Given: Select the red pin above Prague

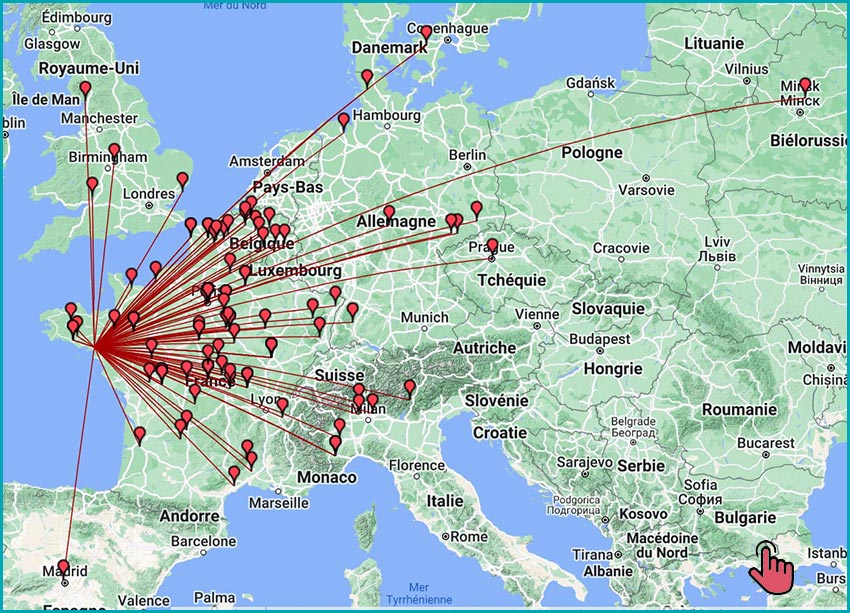Looking at the screenshot, I should 492,245.
